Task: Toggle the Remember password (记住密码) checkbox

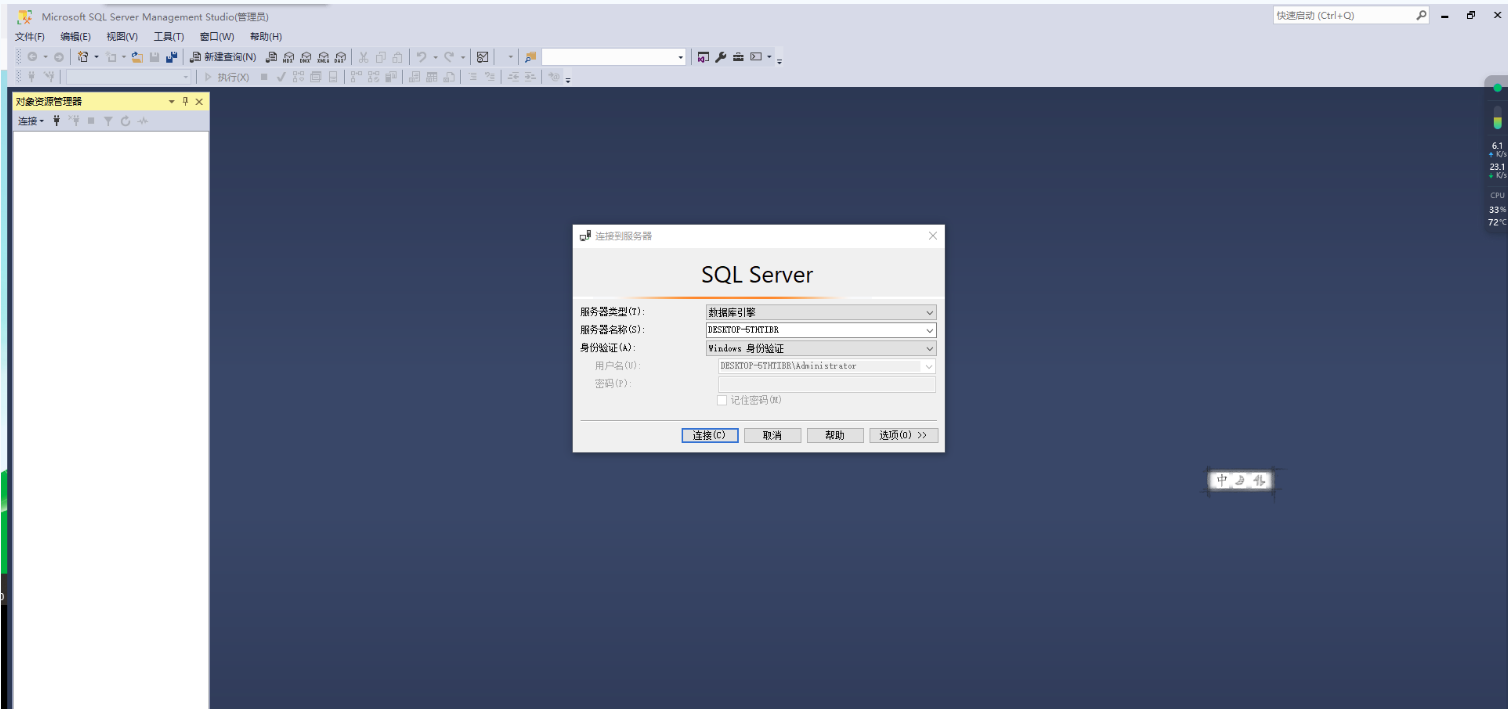Action: point(722,400)
